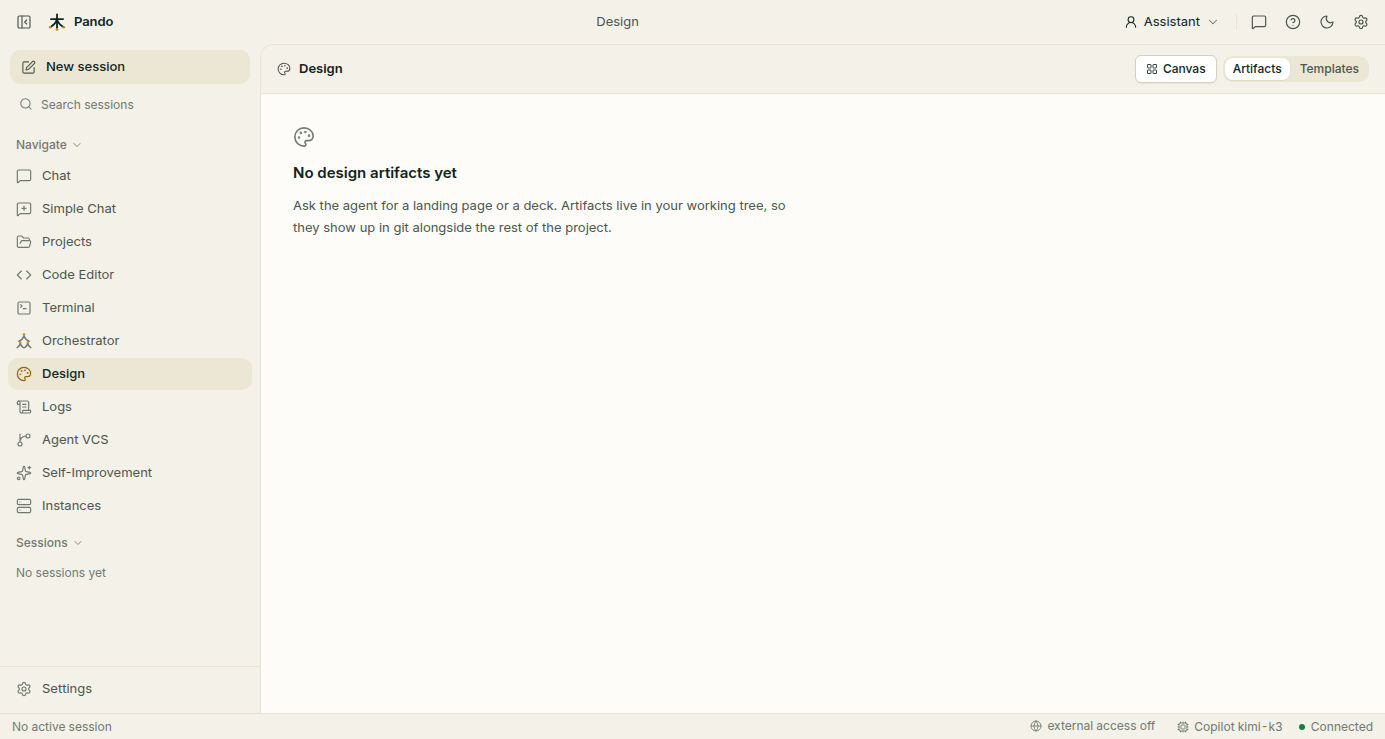Collapse the Navigate section
This screenshot has height=739, width=1385.
[x=48, y=145]
